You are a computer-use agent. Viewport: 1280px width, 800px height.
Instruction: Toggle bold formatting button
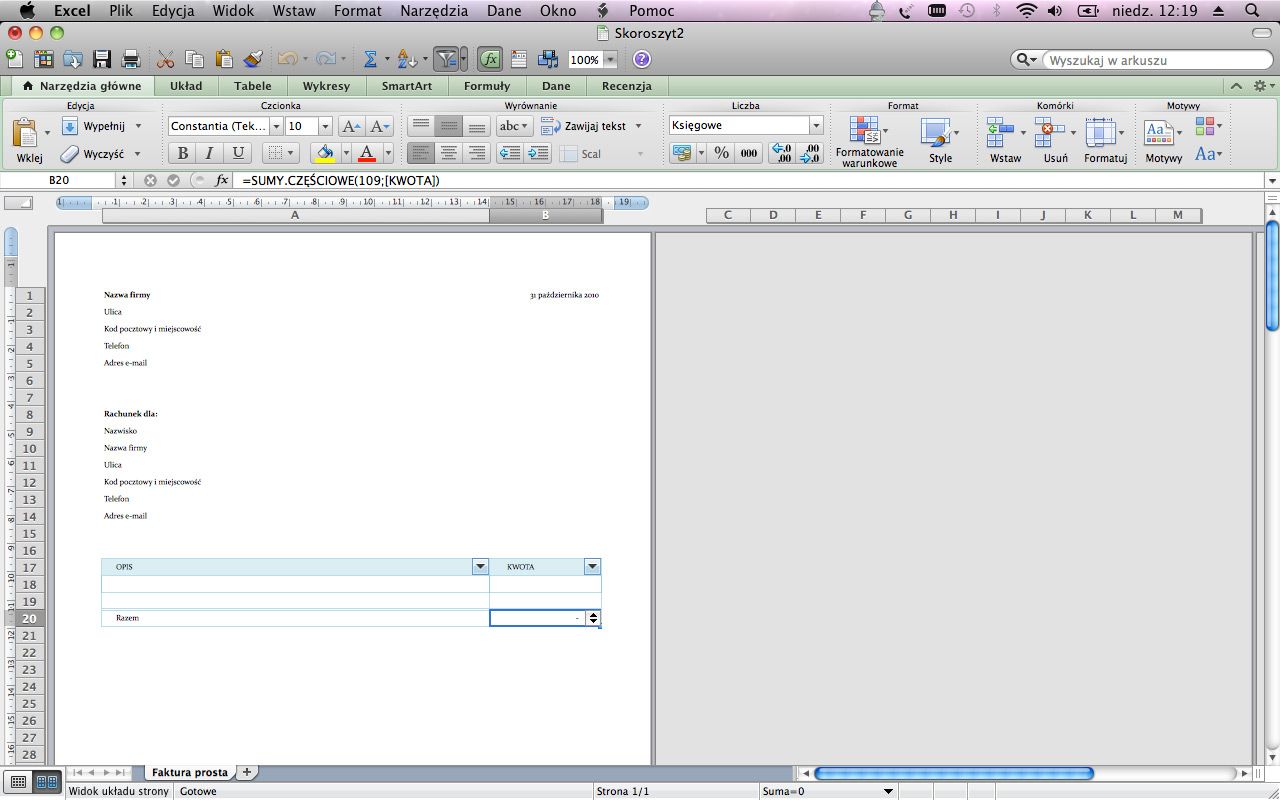tap(182, 153)
